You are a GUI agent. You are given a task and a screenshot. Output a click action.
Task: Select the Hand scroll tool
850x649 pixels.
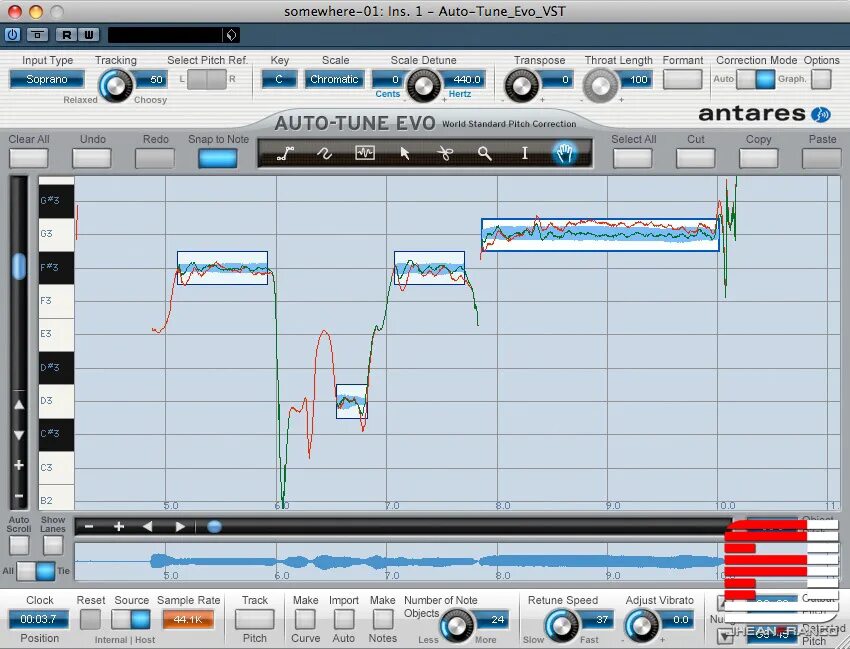[x=564, y=153]
